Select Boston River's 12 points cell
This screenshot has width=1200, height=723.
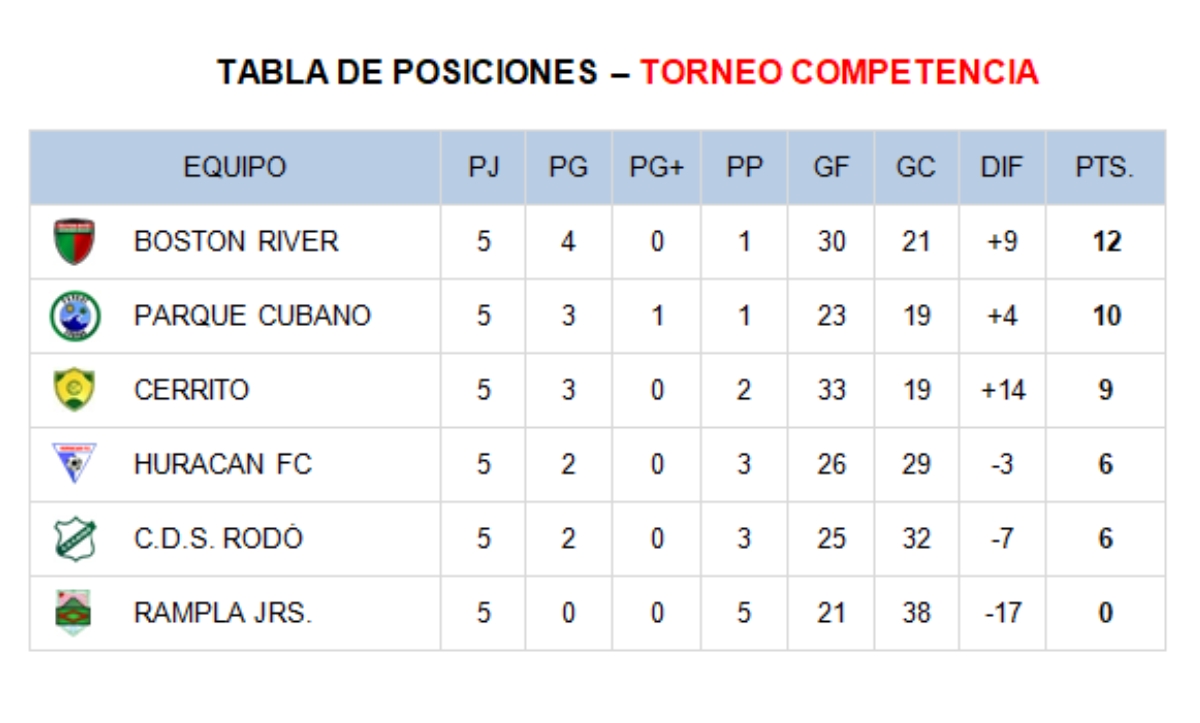[1106, 242]
